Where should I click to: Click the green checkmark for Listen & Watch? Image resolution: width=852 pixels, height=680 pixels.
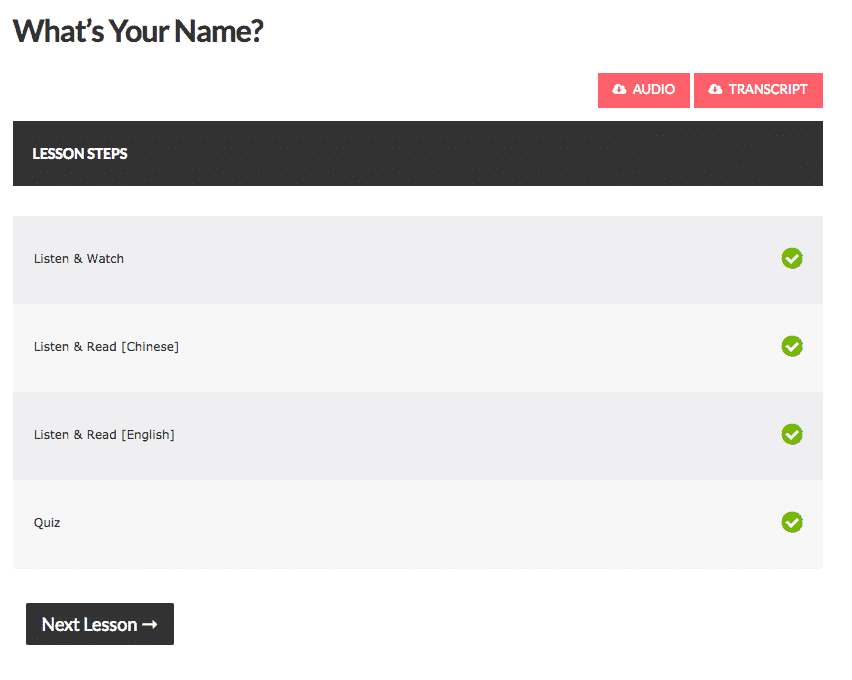point(792,259)
